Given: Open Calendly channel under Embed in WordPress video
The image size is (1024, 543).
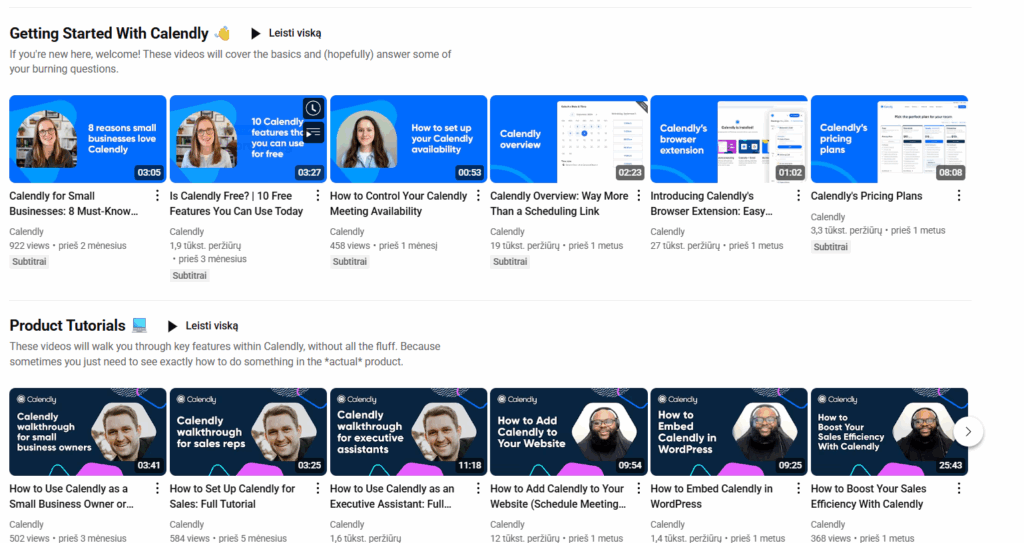Looking at the screenshot, I should [667, 524].
